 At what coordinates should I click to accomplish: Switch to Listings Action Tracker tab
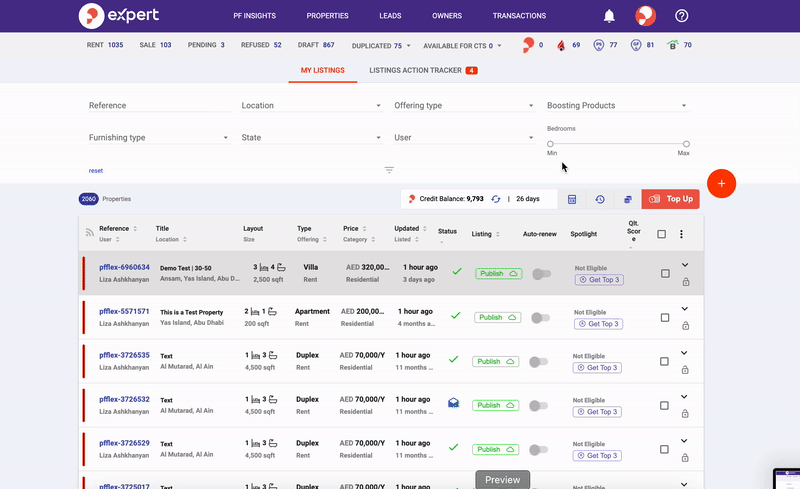(x=422, y=71)
